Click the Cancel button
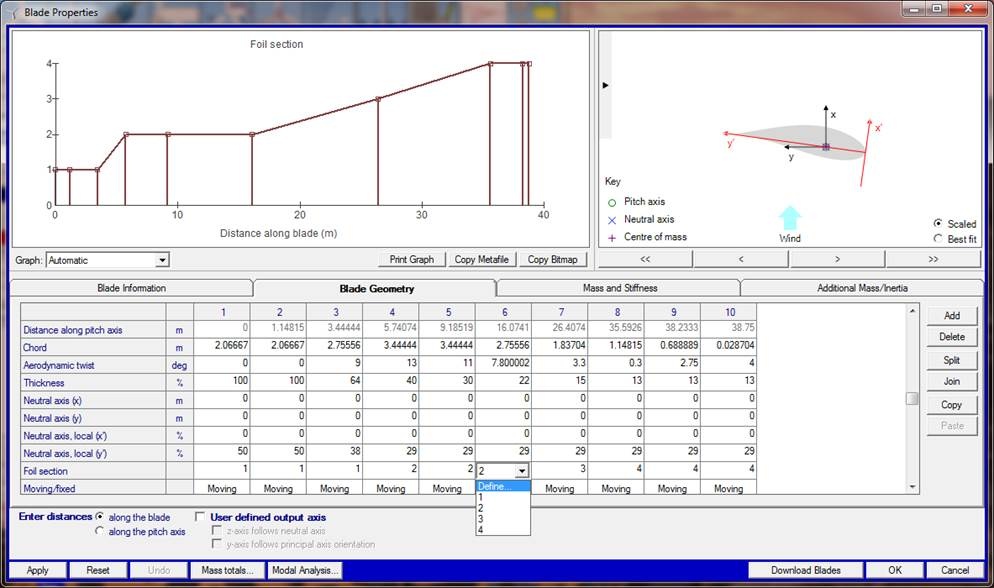Screen dimensions: 994x588 tap(955, 570)
